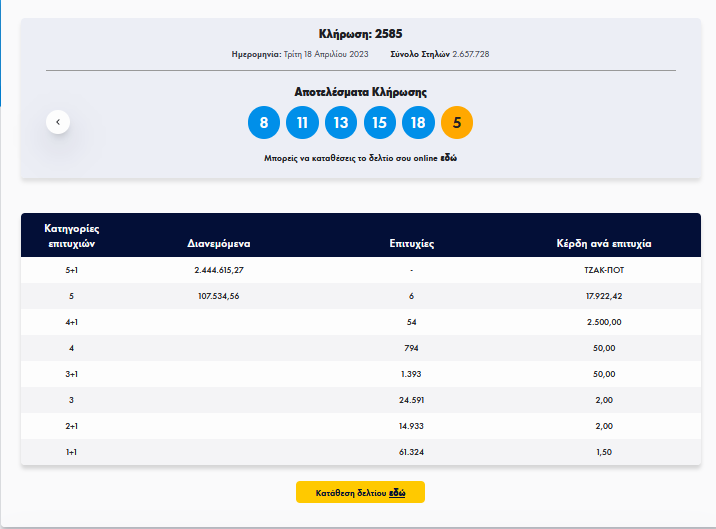Select the 4+1 category row
Viewport: 716px width, 529px height.
coord(361,322)
